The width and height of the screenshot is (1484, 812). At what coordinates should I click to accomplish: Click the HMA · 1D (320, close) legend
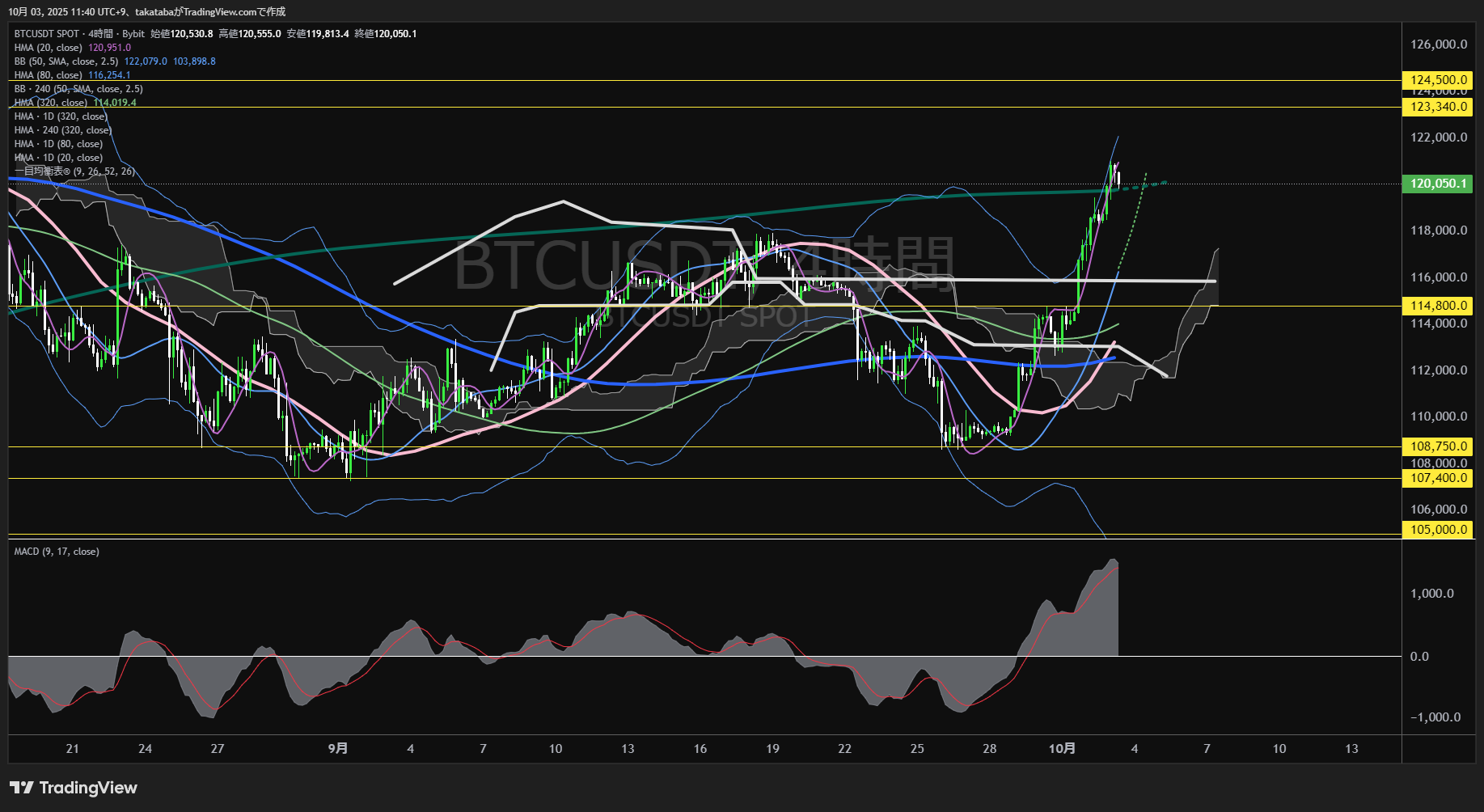point(61,116)
